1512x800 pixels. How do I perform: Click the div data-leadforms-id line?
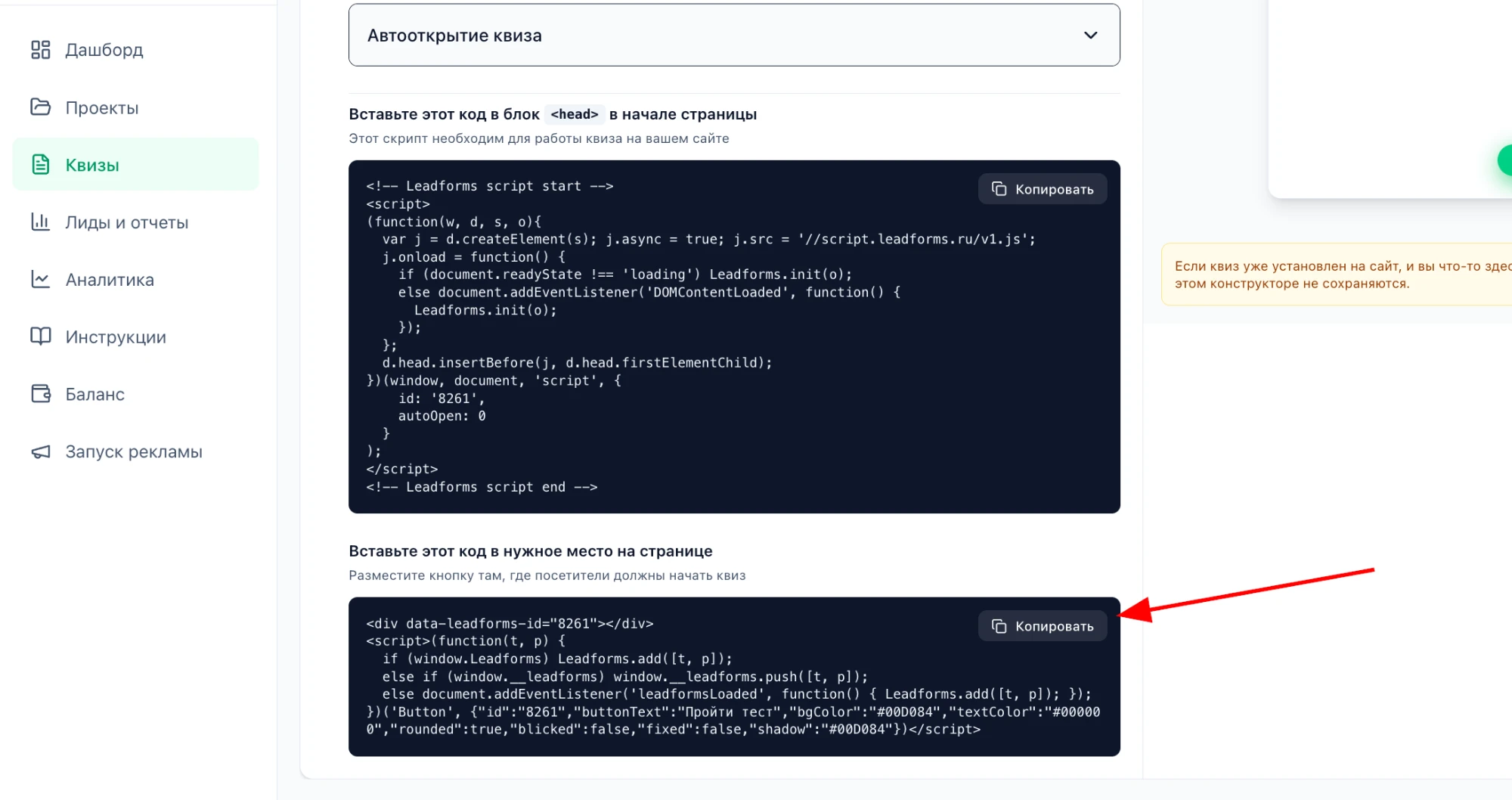pos(510,624)
